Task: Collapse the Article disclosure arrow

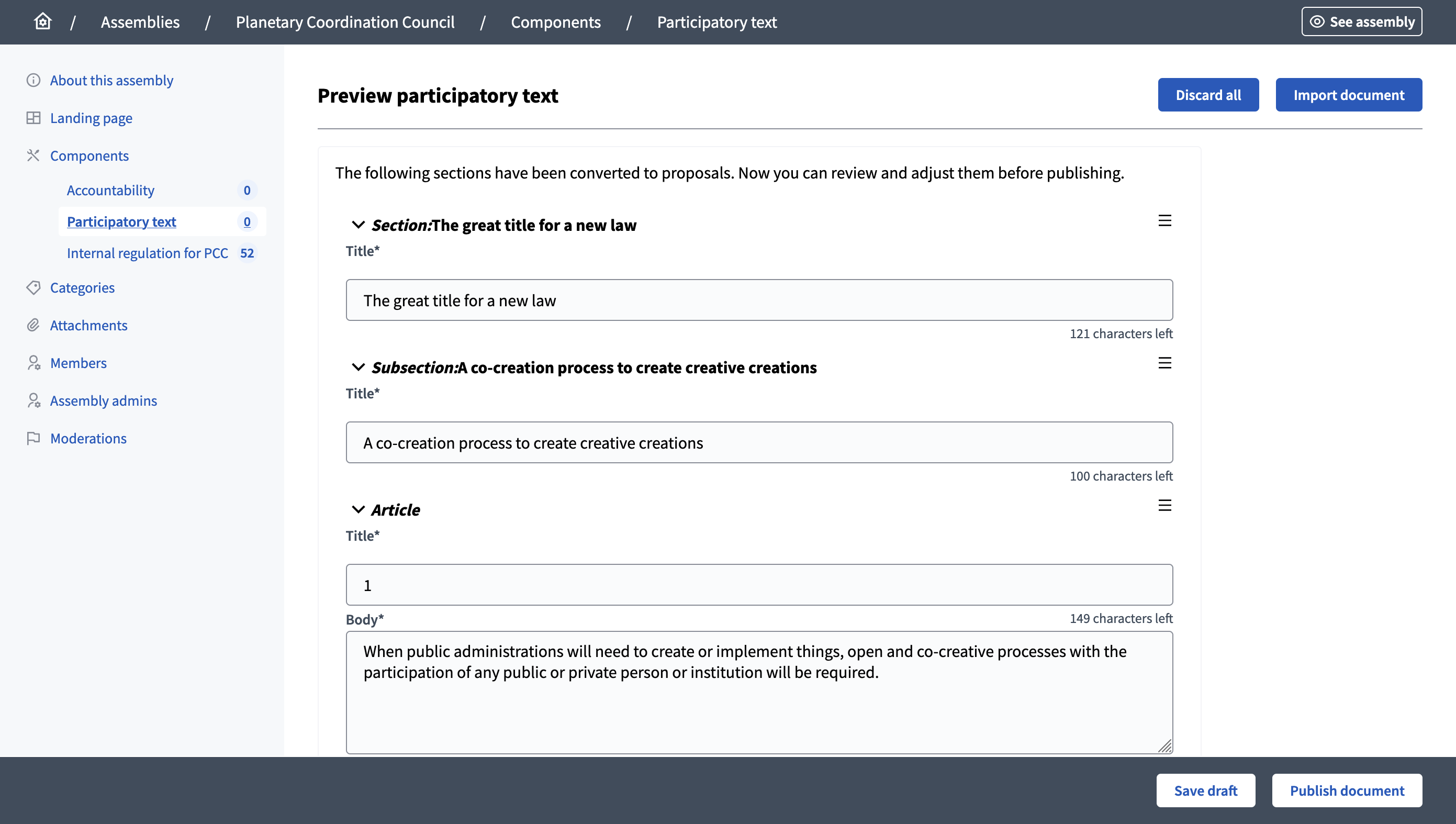Action: pyautogui.click(x=357, y=509)
